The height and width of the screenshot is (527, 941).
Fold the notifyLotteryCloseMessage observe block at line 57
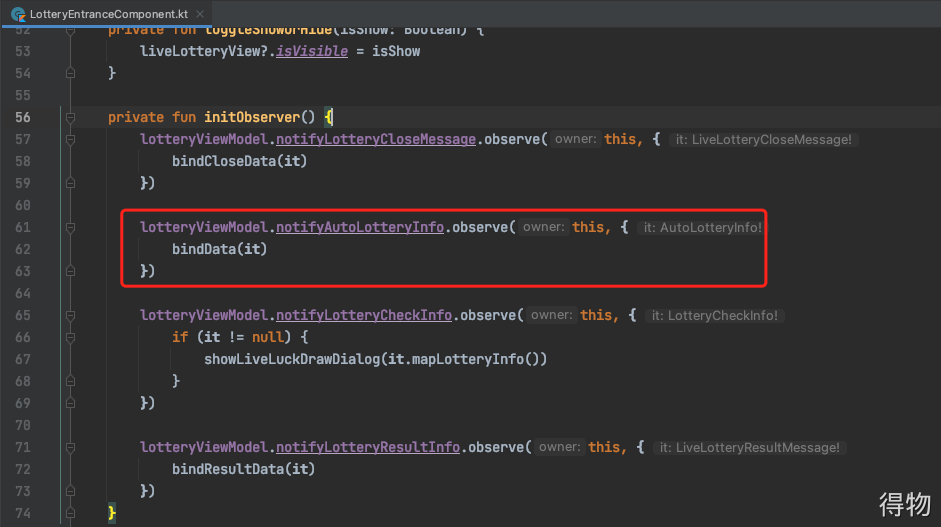[71, 139]
